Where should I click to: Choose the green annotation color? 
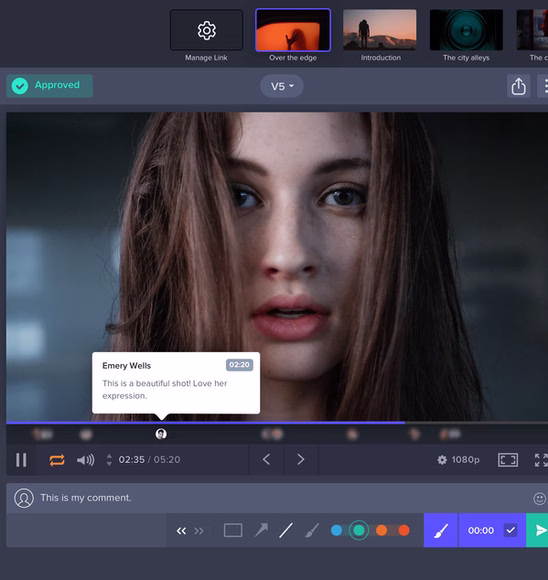(x=359, y=530)
